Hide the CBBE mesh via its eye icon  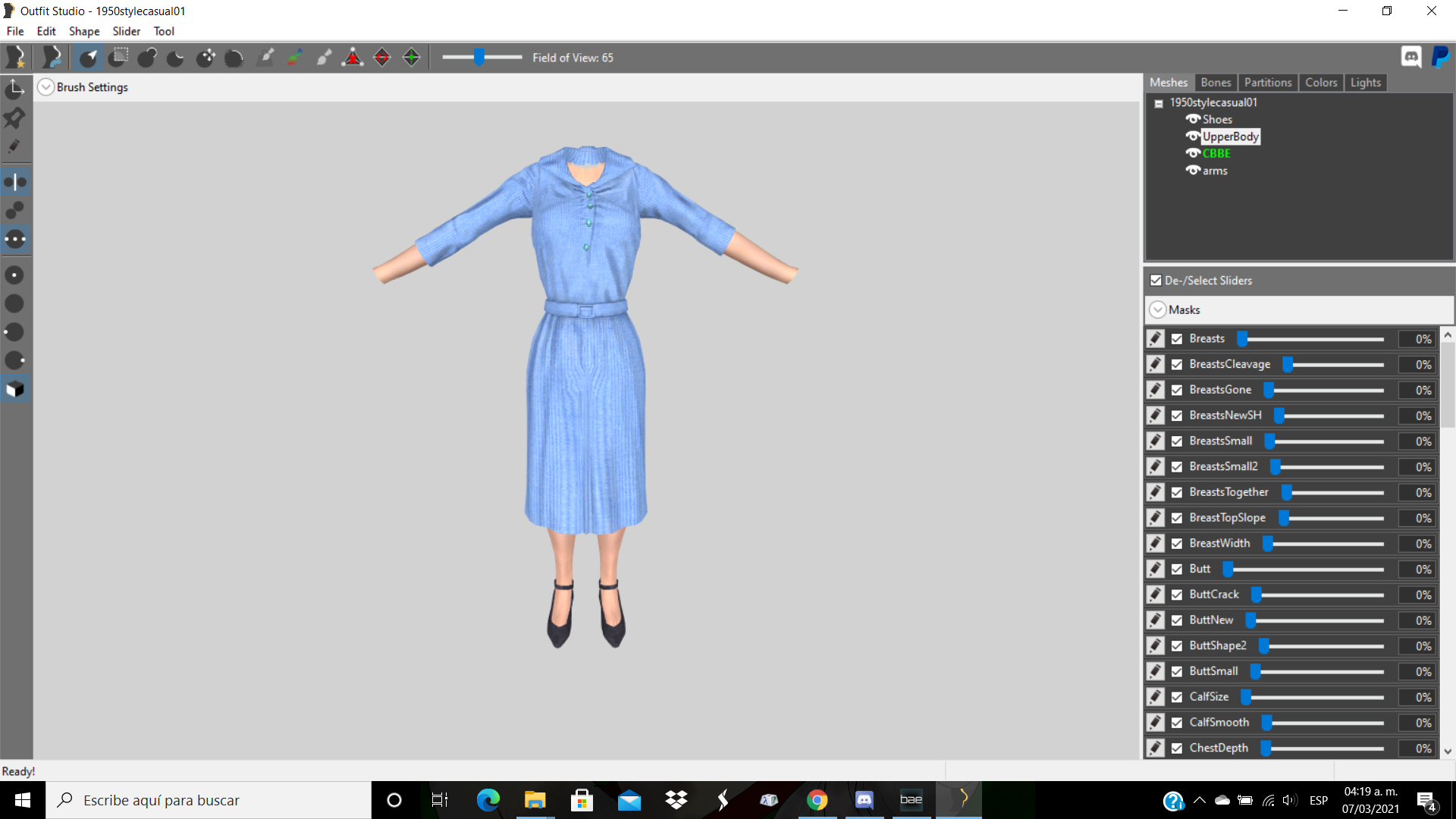coord(1193,153)
